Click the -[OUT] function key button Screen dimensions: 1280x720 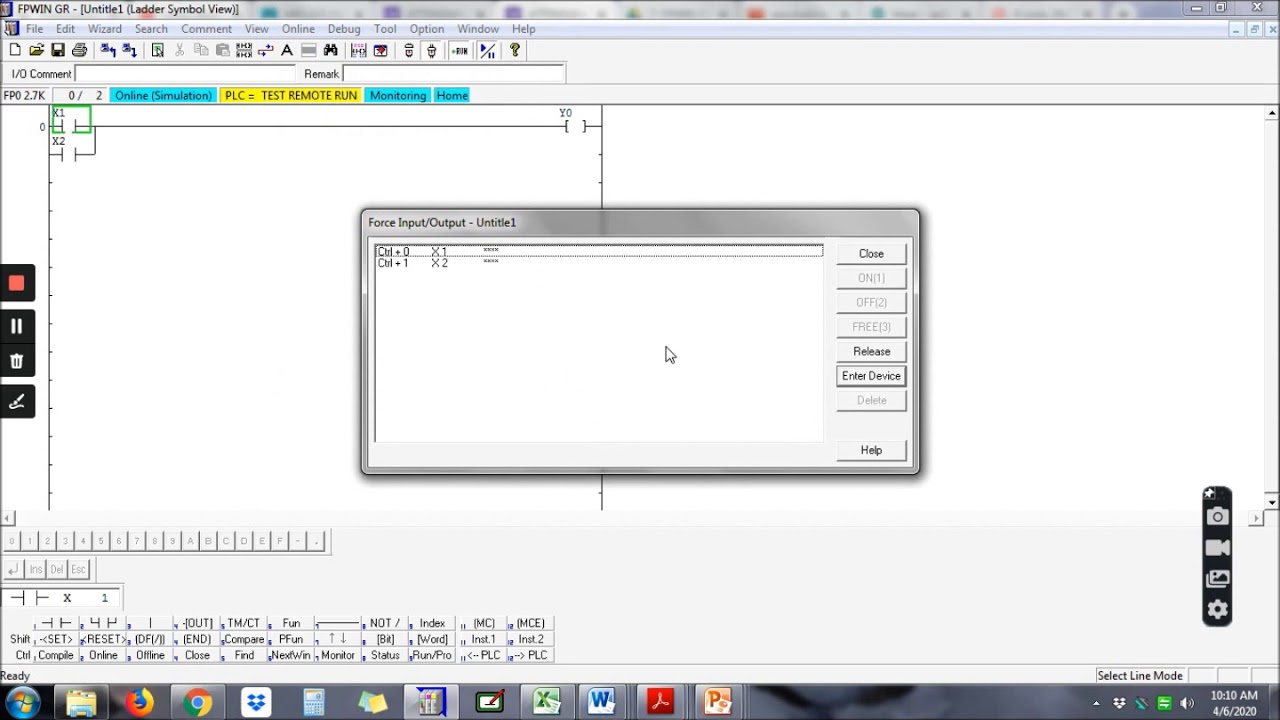pos(197,623)
